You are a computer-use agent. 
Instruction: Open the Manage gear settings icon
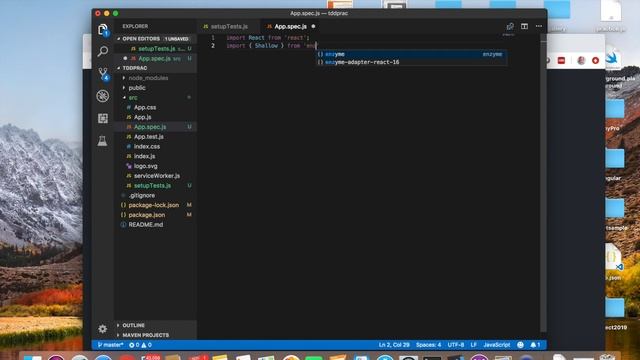click(x=102, y=329)
